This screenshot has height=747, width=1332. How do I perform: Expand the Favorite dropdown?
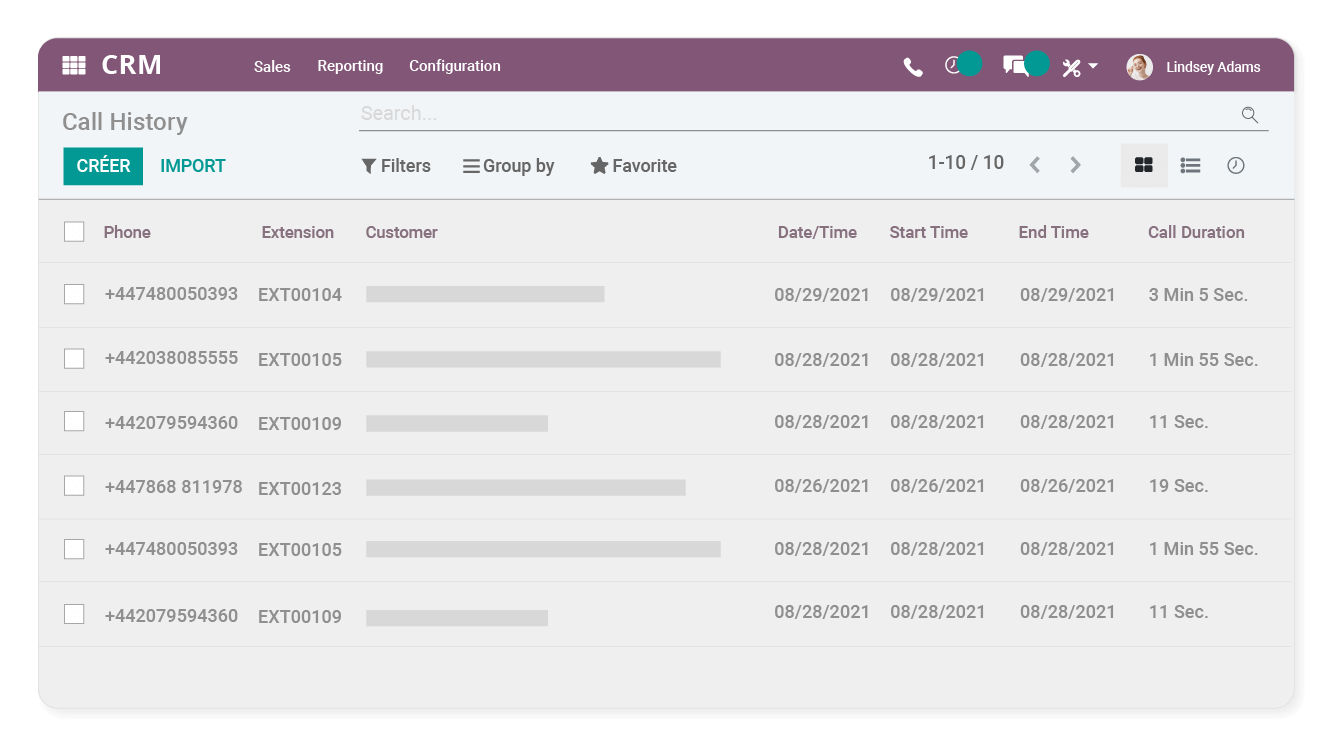pyautogui.click(x=633, y=165)
